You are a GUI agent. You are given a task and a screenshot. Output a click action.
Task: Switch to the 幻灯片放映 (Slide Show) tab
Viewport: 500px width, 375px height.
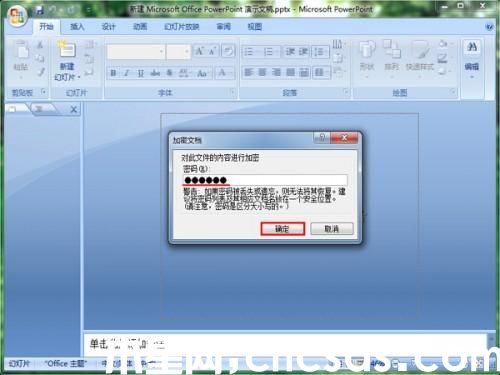coord(182,27)
